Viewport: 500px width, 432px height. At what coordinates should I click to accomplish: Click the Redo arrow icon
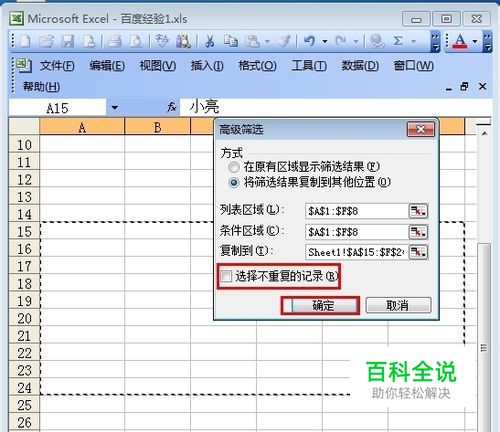click(341, 41)
